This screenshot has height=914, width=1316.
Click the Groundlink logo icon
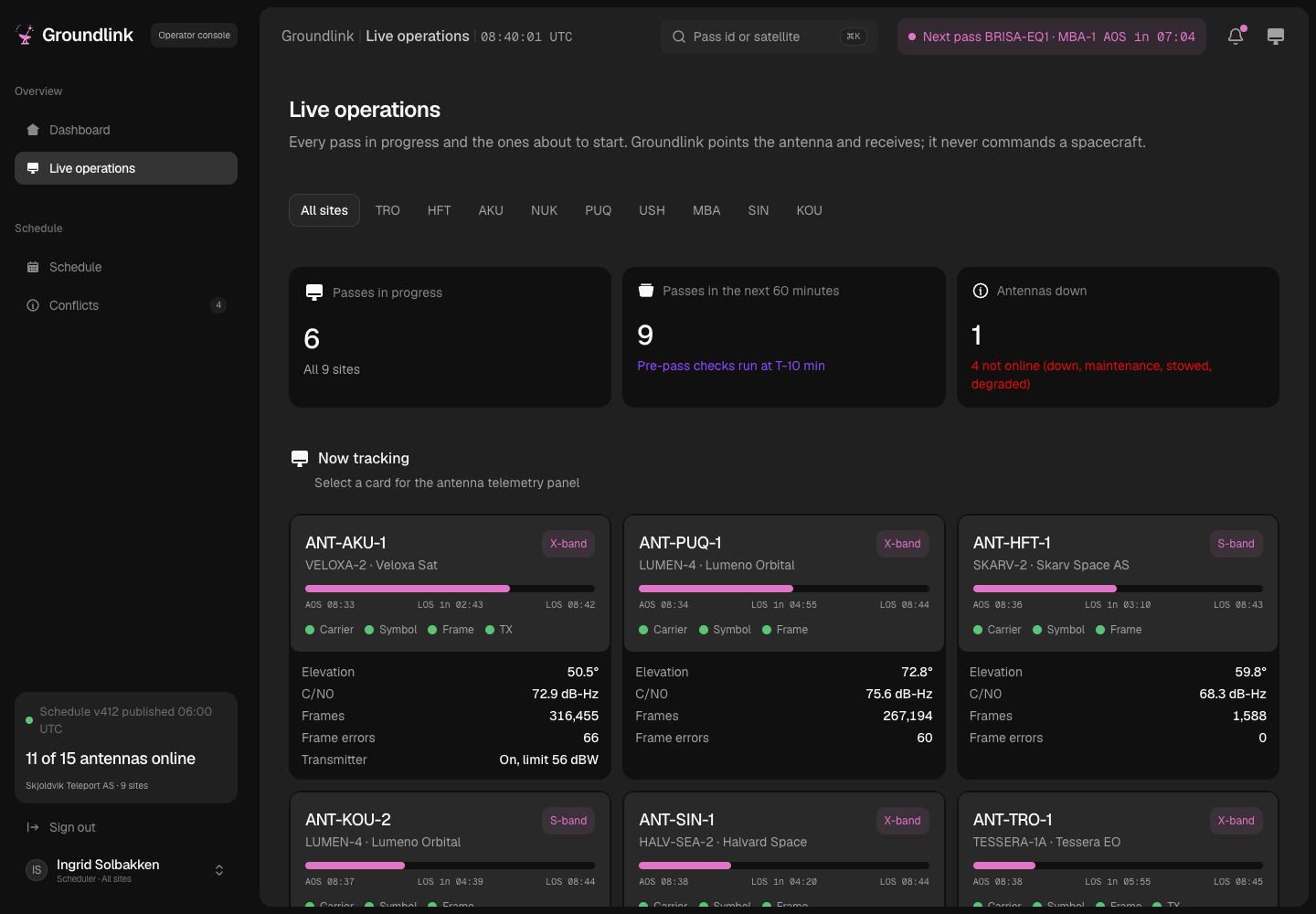(x=25, y=35)
